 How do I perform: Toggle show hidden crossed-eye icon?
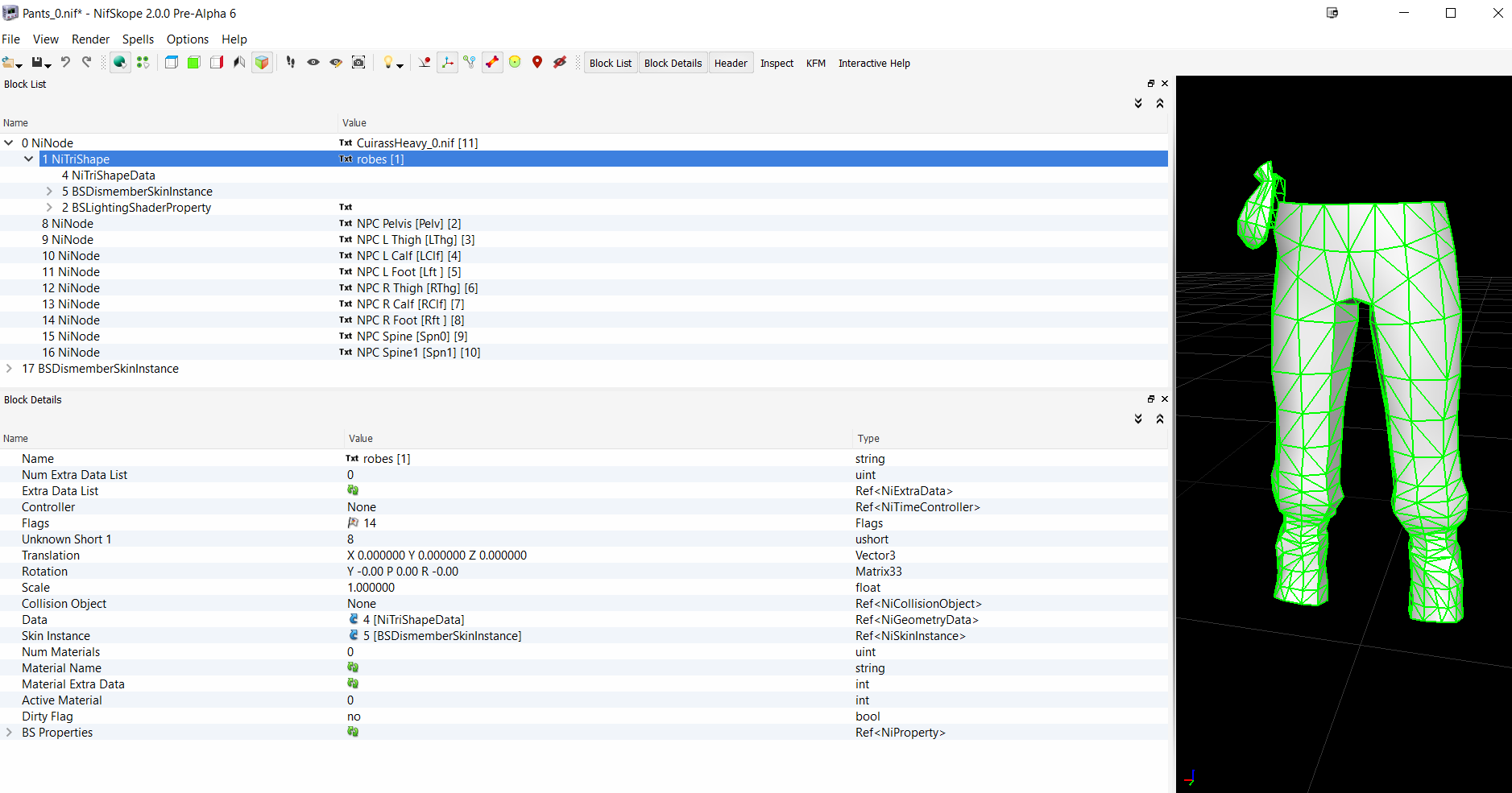560,63
